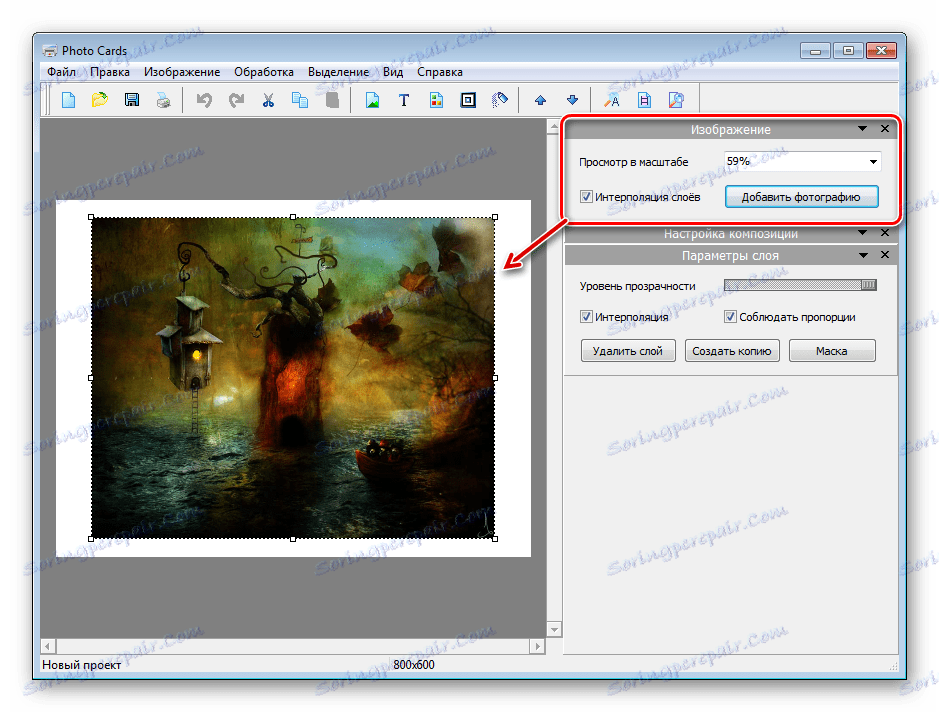Toggle the Интерполяция слоёв checkbox
The height and width of the screenshot is (712, 939).
[586, 197]
